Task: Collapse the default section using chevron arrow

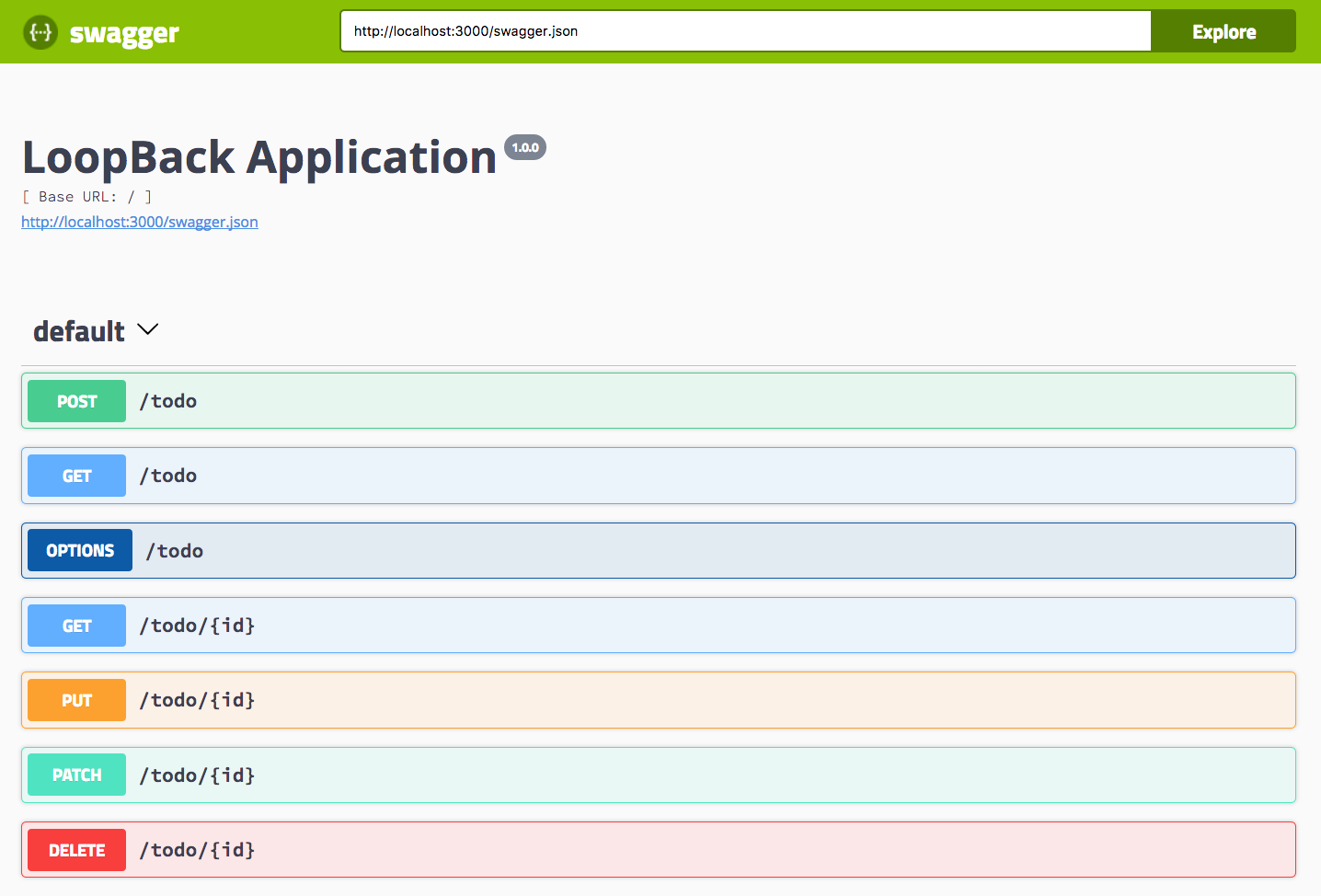Action: point(148,329)
